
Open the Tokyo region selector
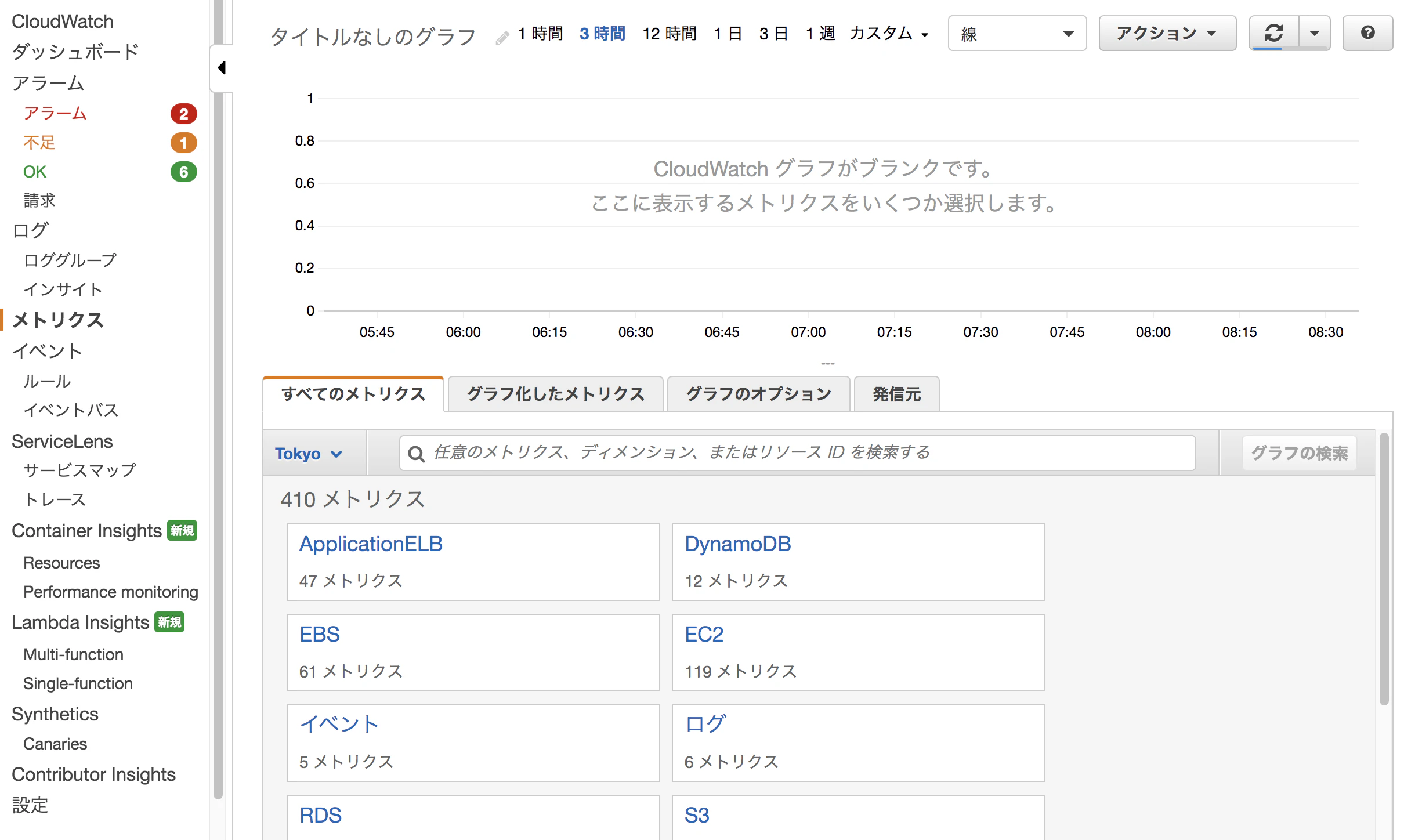[309, 454]
